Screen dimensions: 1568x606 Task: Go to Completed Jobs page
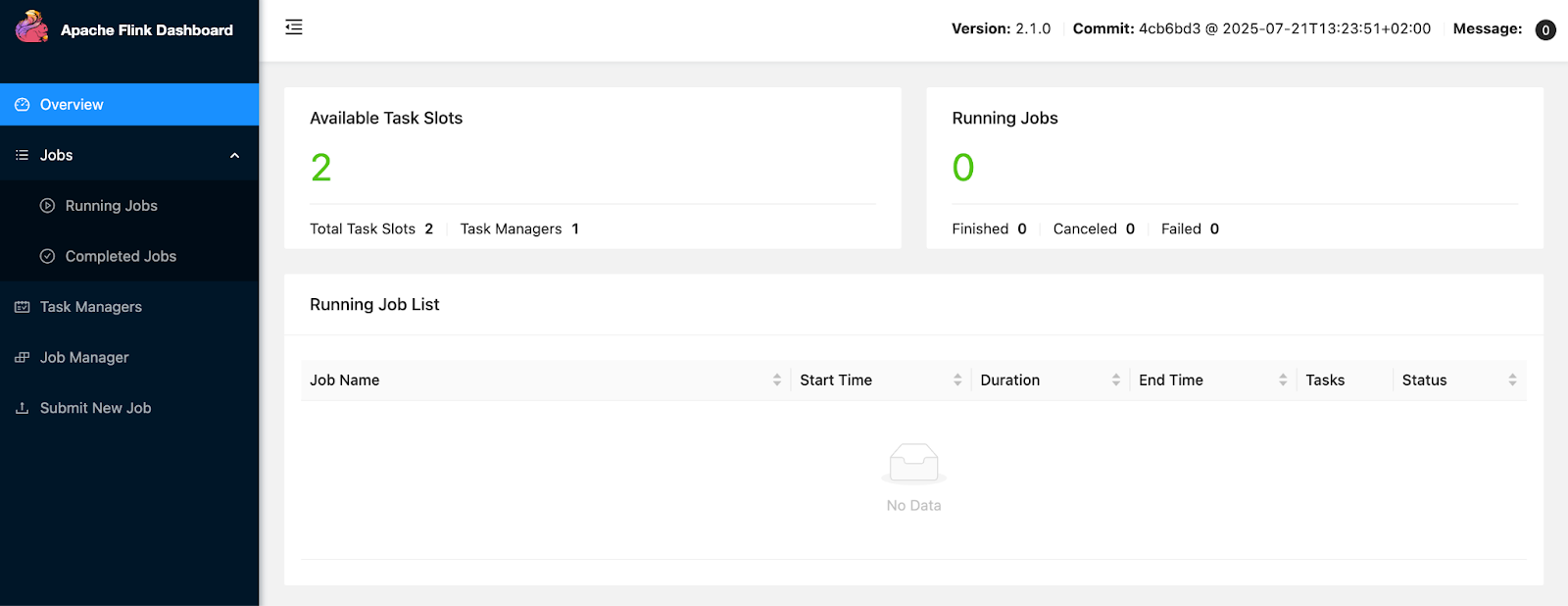tap(129, 256)
